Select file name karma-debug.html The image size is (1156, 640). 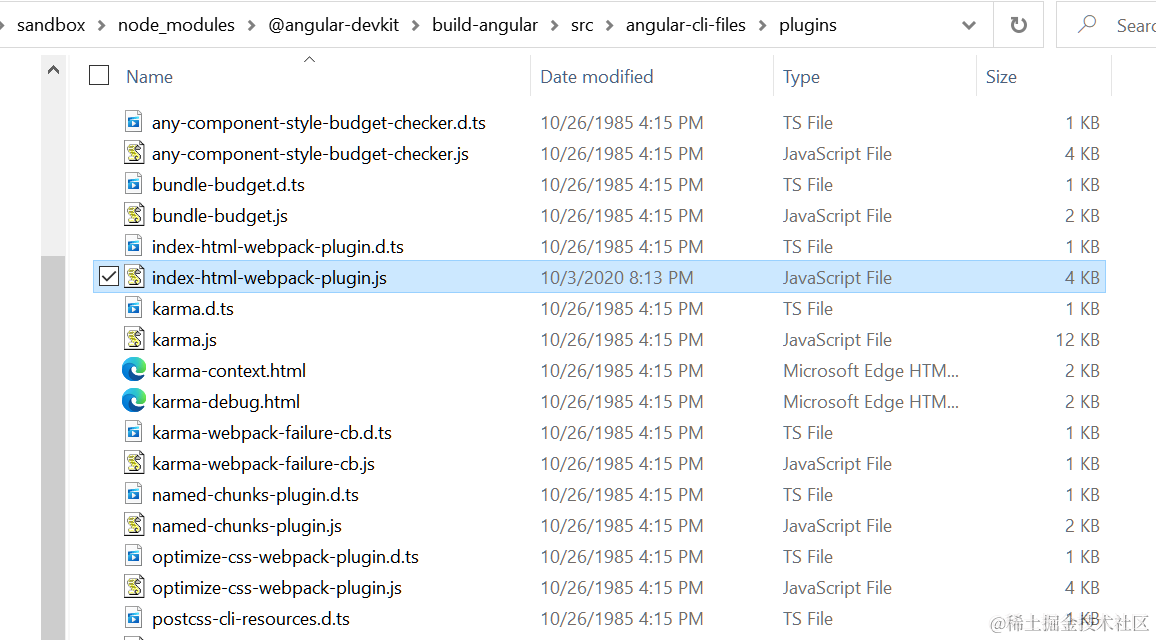pos(226,401)
